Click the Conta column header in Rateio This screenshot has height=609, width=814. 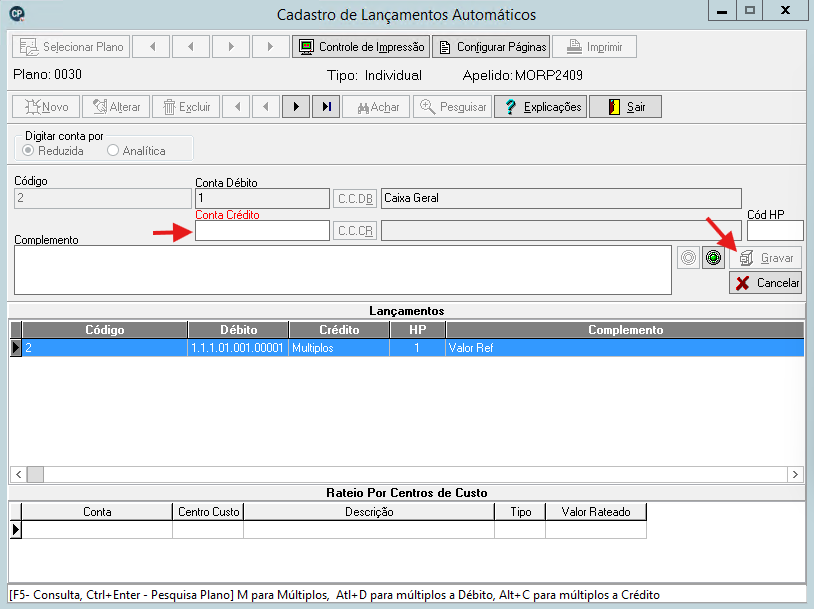97,512
